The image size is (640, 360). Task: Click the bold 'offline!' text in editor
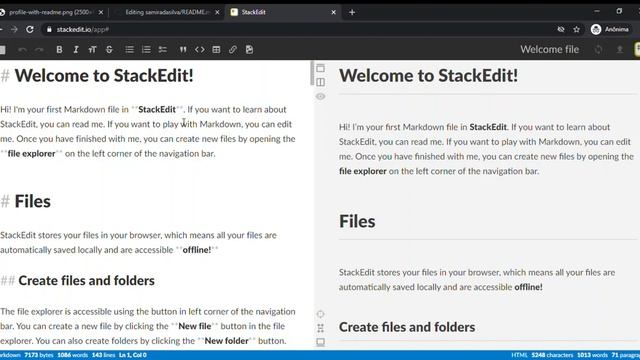pos(197,250)
